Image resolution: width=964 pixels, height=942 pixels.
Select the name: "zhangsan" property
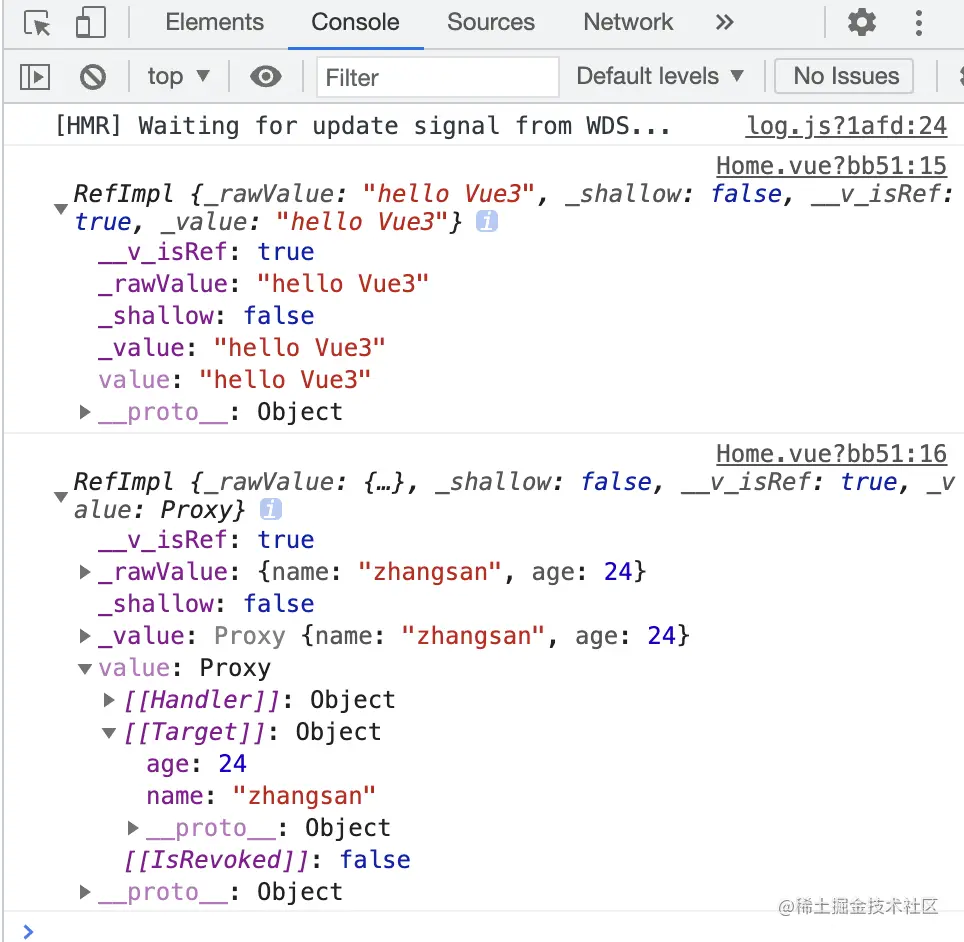(x=261, y=796)
